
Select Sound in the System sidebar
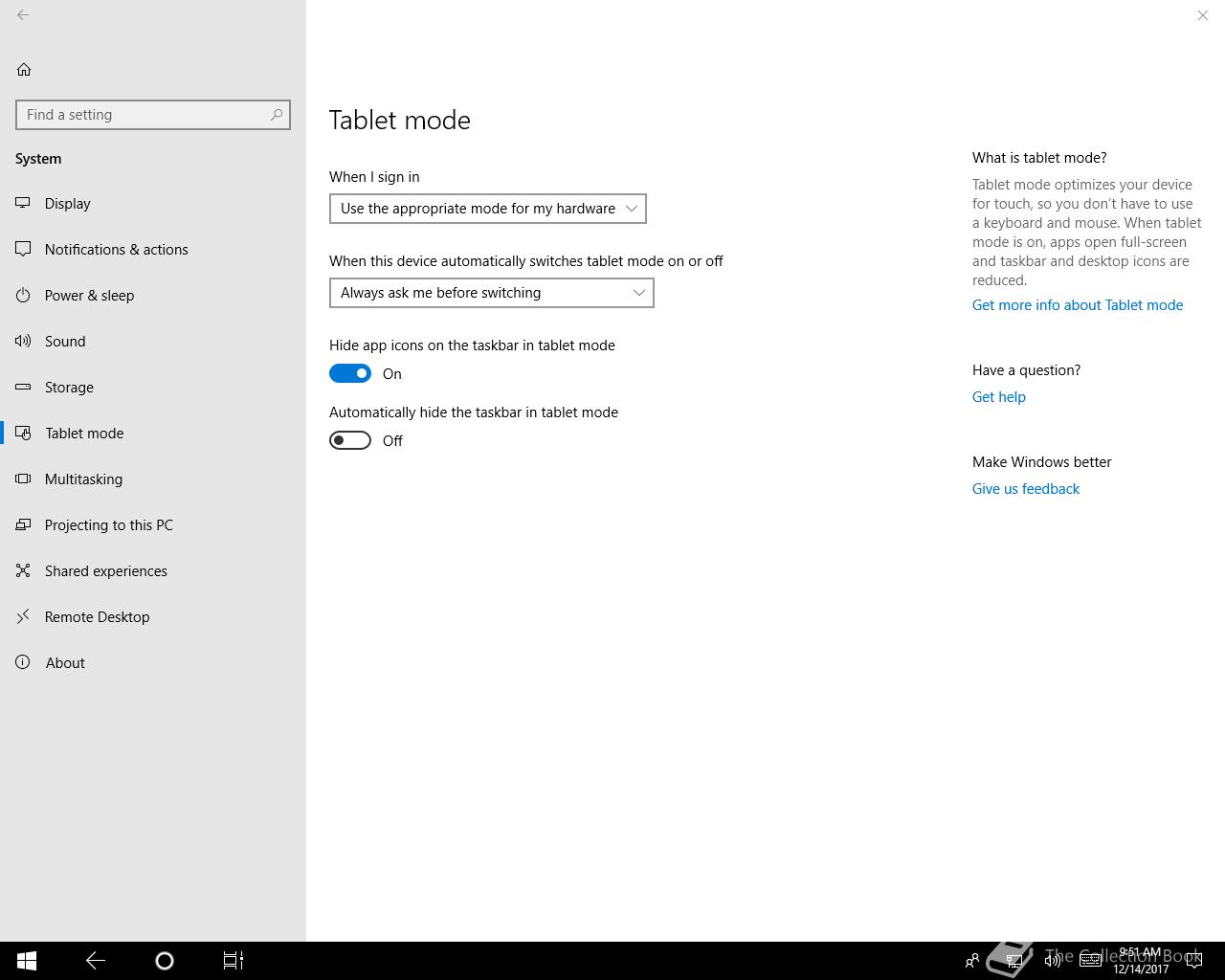coord(153,341)
